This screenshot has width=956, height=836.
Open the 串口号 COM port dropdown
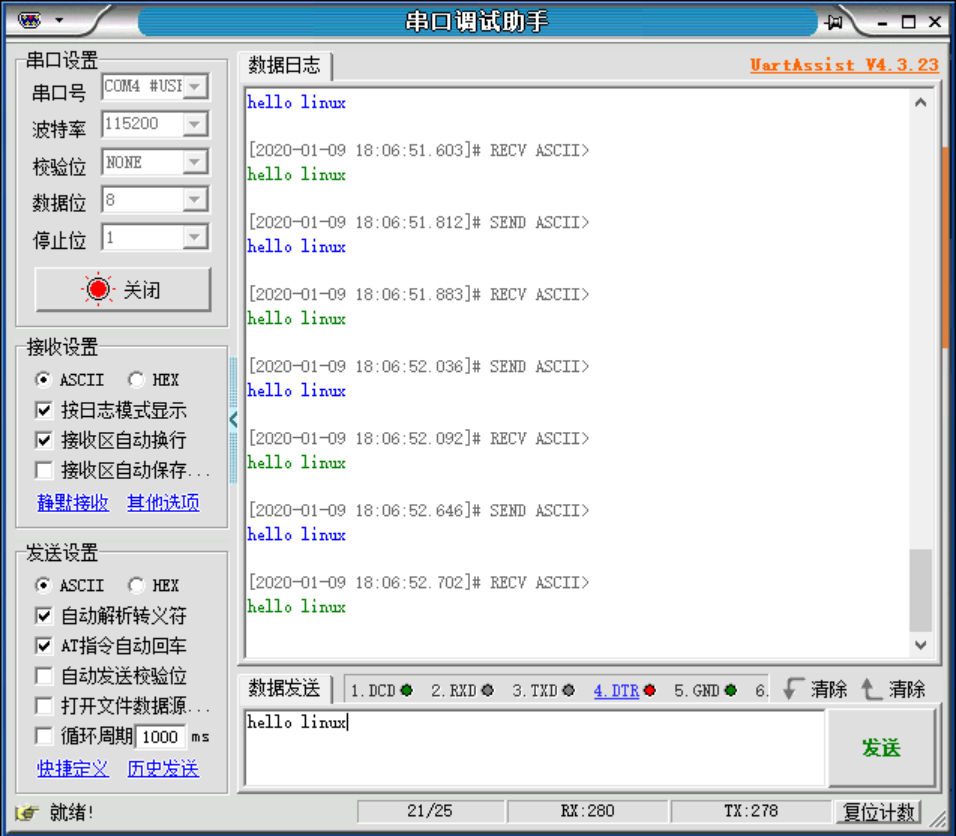pyautogui.click(x=197, y=87)
